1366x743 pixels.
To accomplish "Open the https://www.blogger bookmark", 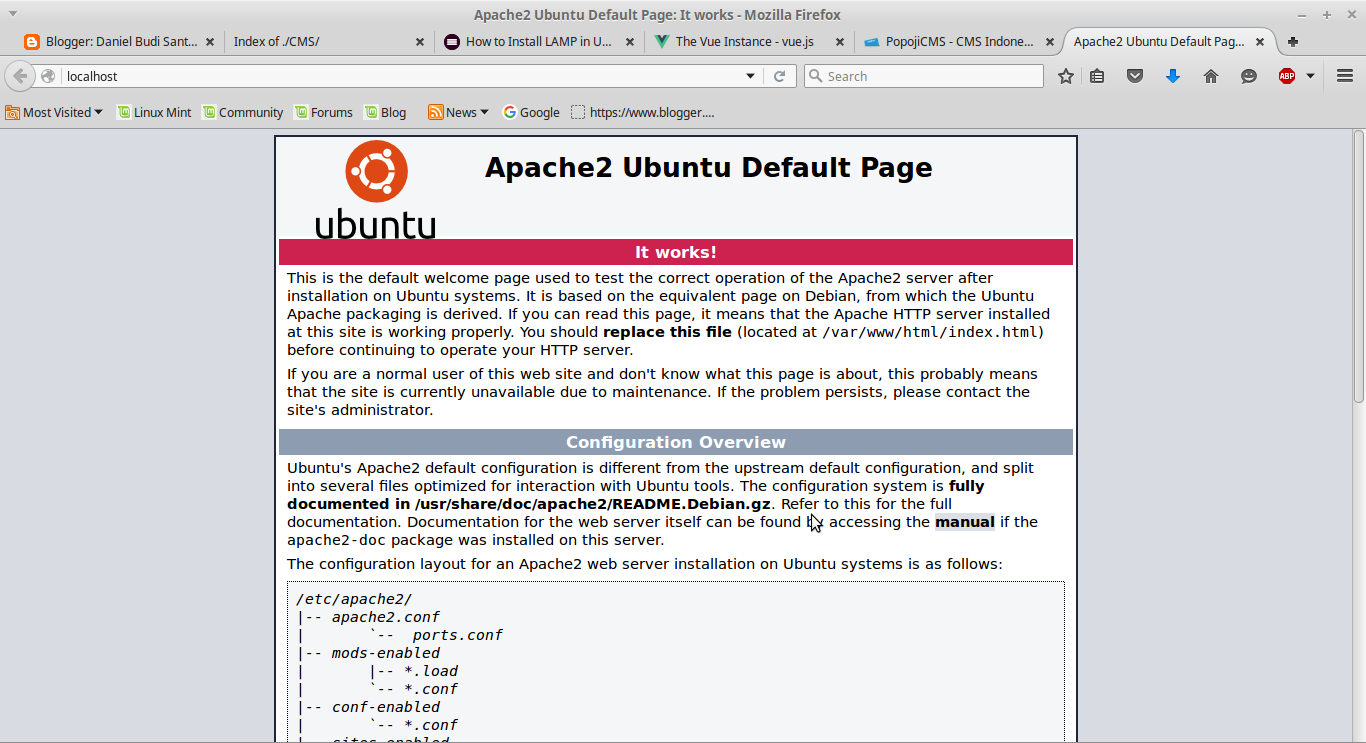I will 642,112.
